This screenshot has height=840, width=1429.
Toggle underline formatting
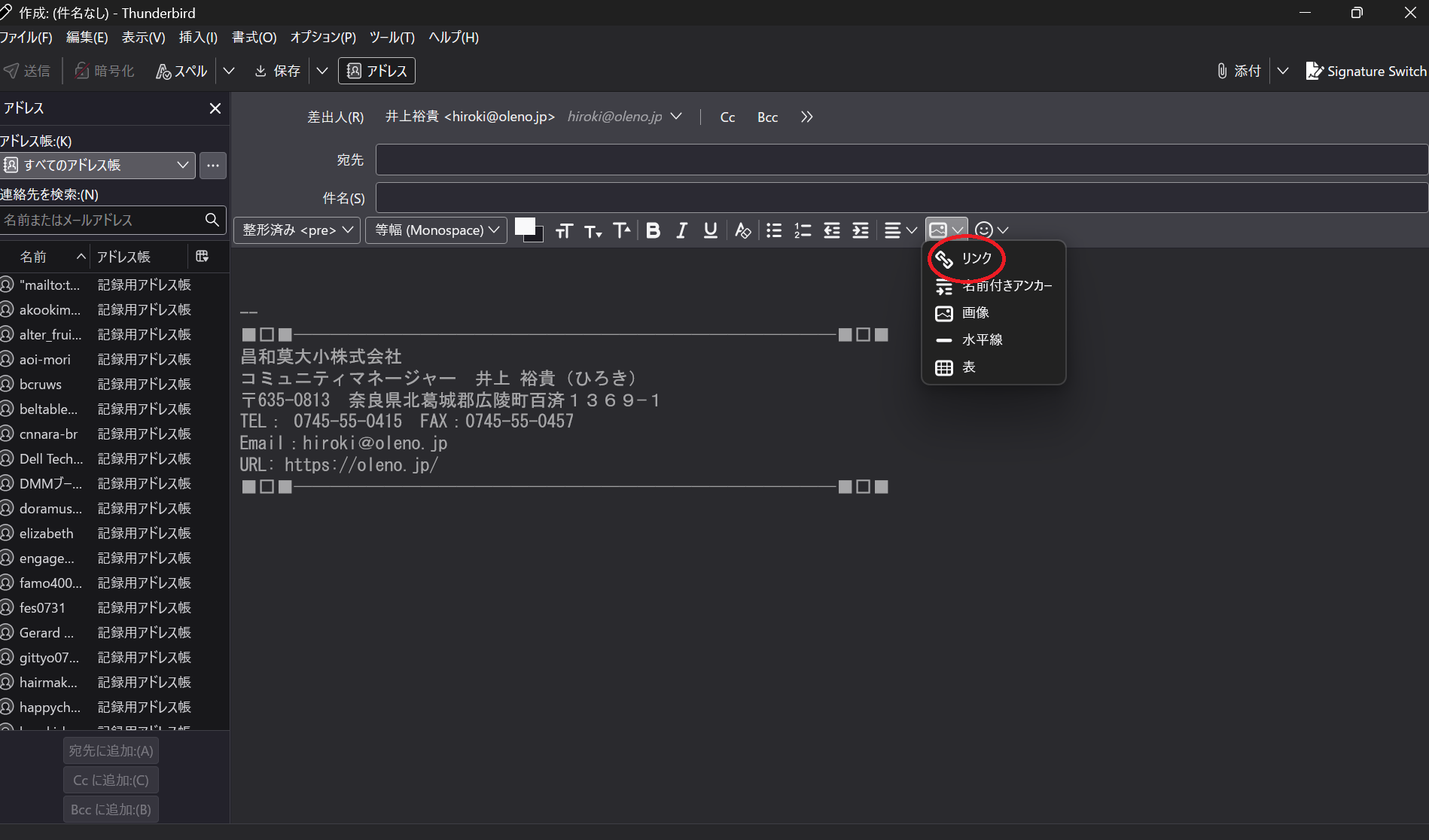(710, 230)
